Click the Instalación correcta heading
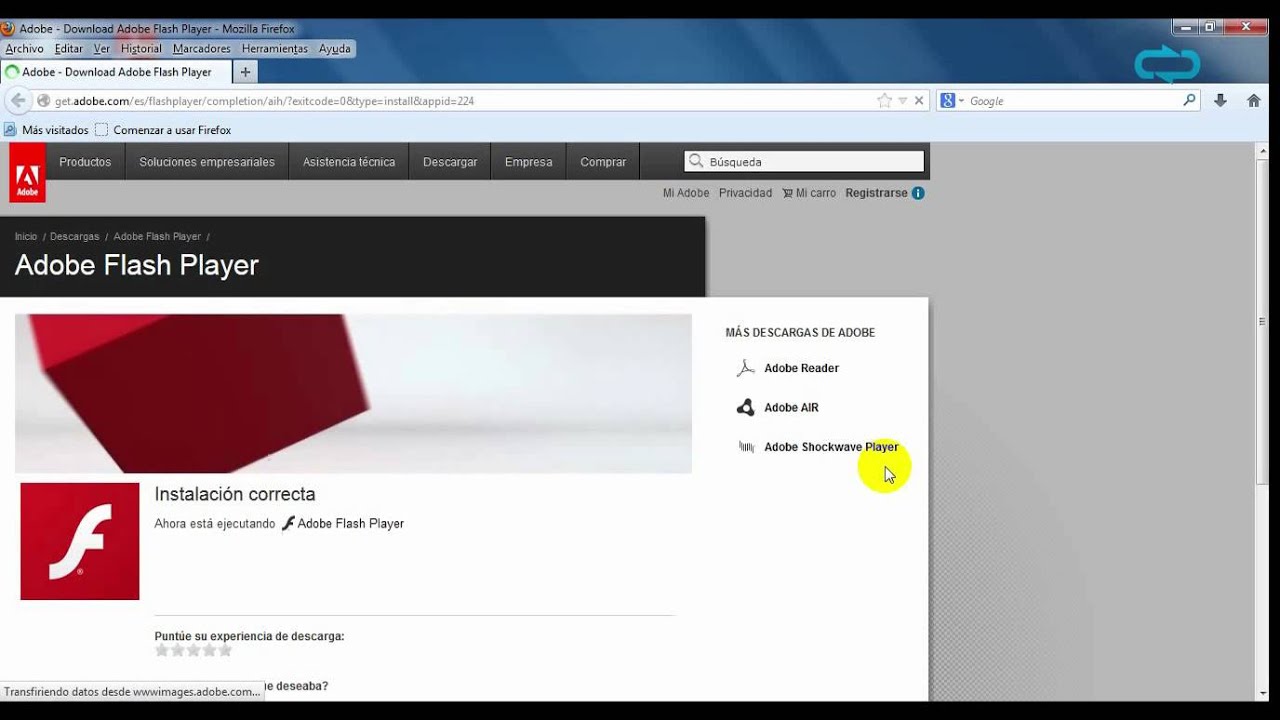This screenshot has height=720, width=1280. 235,494
